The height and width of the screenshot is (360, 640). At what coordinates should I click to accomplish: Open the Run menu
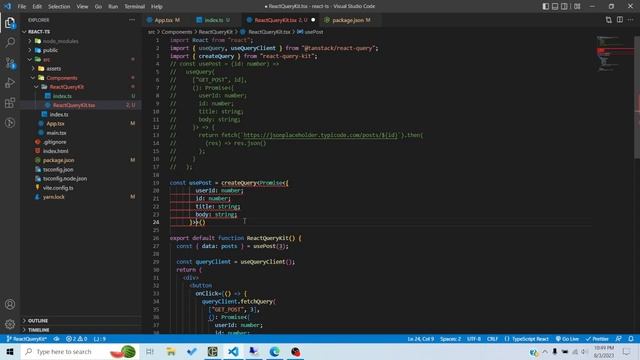[x=113, y=7]
